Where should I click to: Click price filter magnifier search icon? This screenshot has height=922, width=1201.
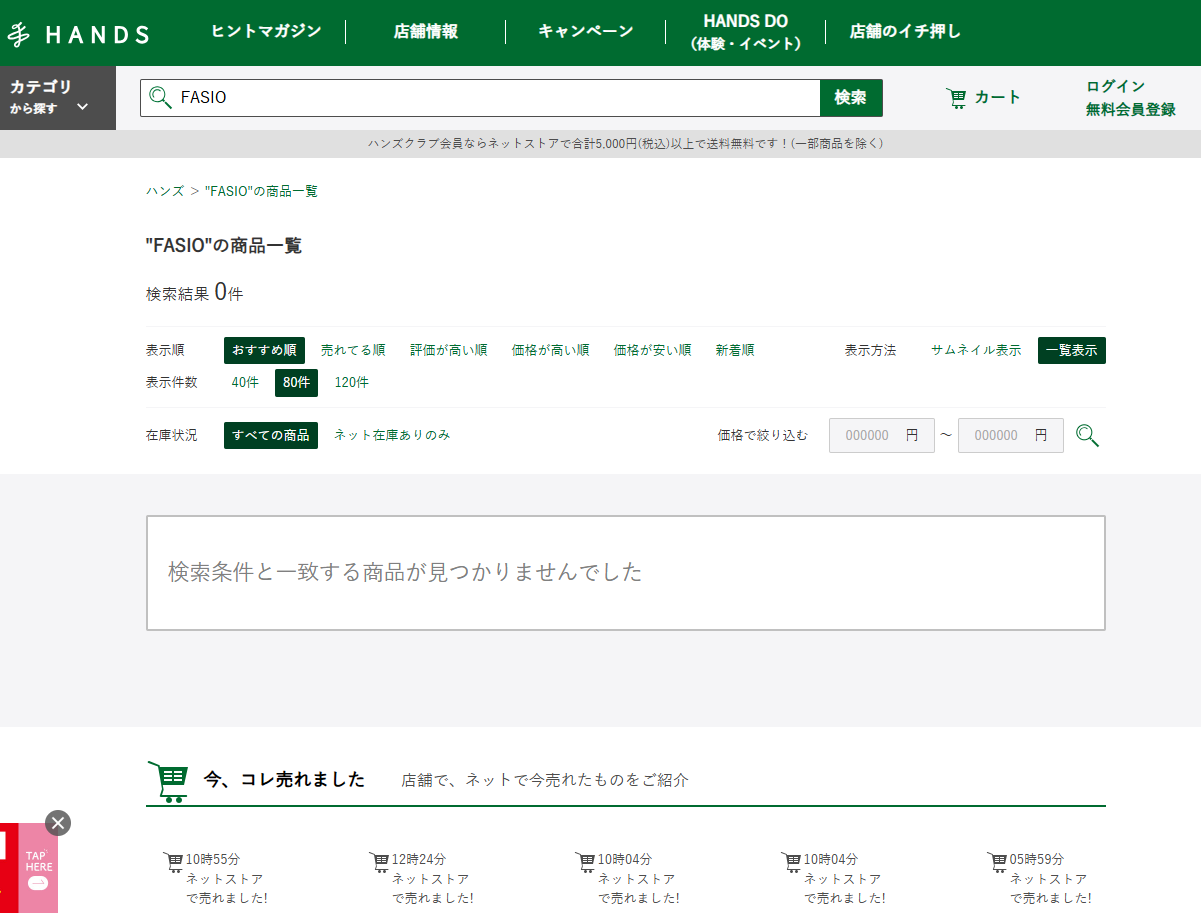coord(1087,435)
